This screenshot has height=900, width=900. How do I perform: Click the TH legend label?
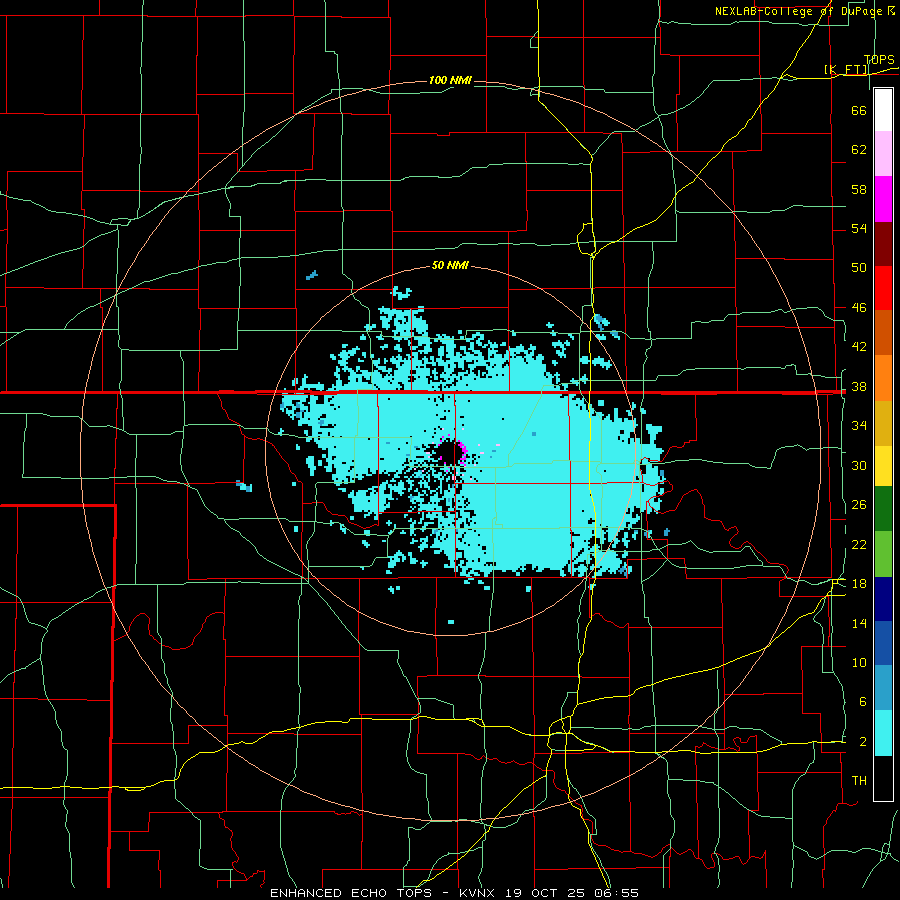pos(859,780)
